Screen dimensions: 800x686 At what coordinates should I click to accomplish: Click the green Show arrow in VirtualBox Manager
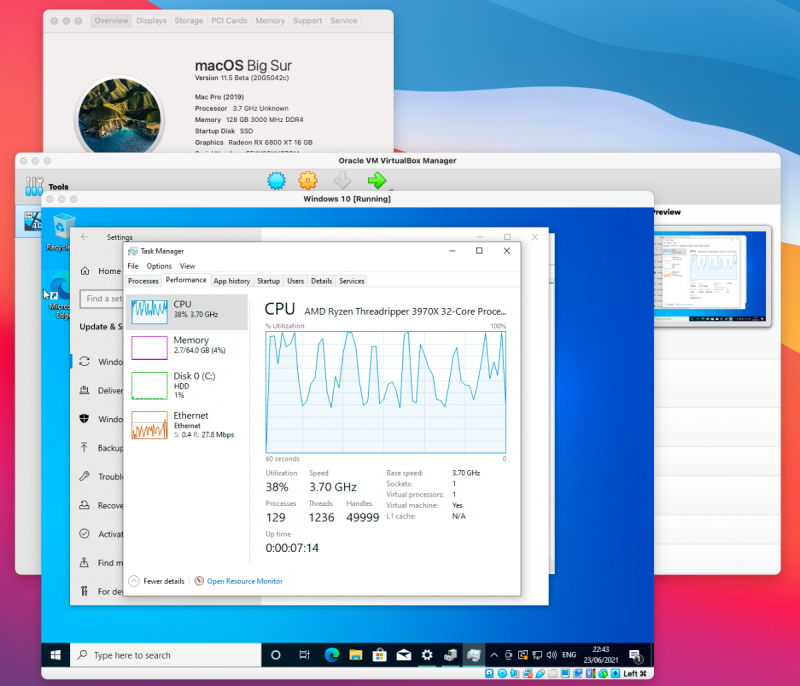[x=377, y=181]
